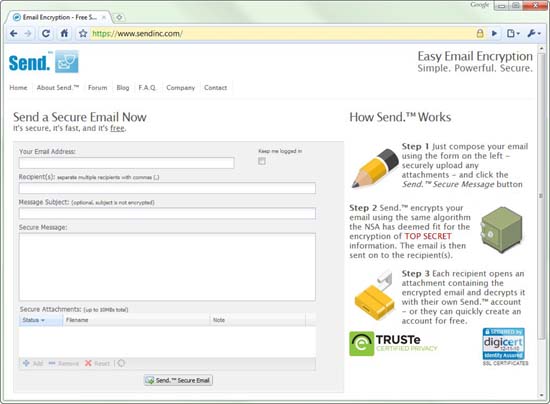Click the Reset attachments button
This screenshot has width=550, height=404.
click(98, 363)
